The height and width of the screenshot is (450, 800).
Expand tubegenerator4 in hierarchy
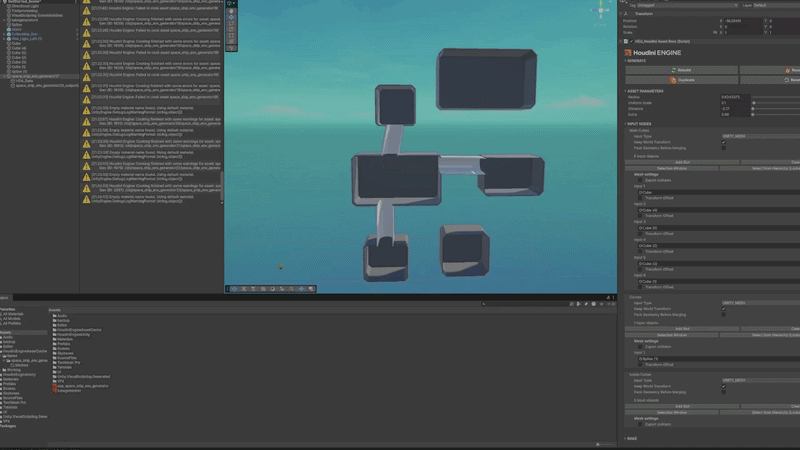5,20
